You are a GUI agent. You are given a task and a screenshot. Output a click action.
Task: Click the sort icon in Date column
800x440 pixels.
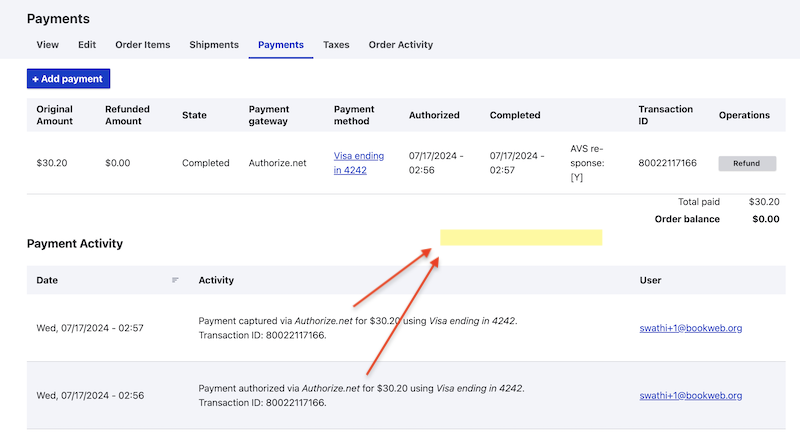175,280
